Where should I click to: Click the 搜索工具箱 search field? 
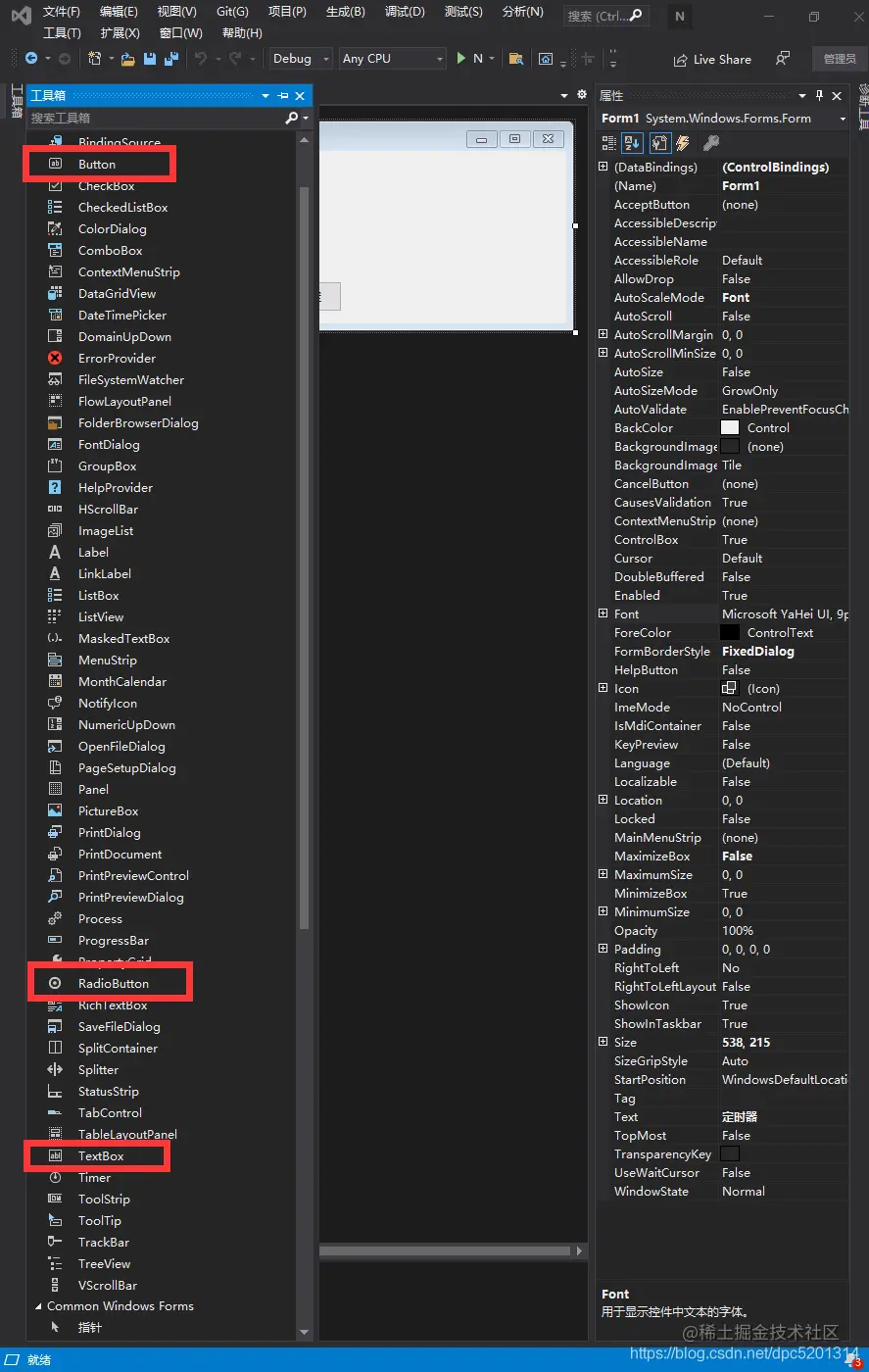(155, 118)
